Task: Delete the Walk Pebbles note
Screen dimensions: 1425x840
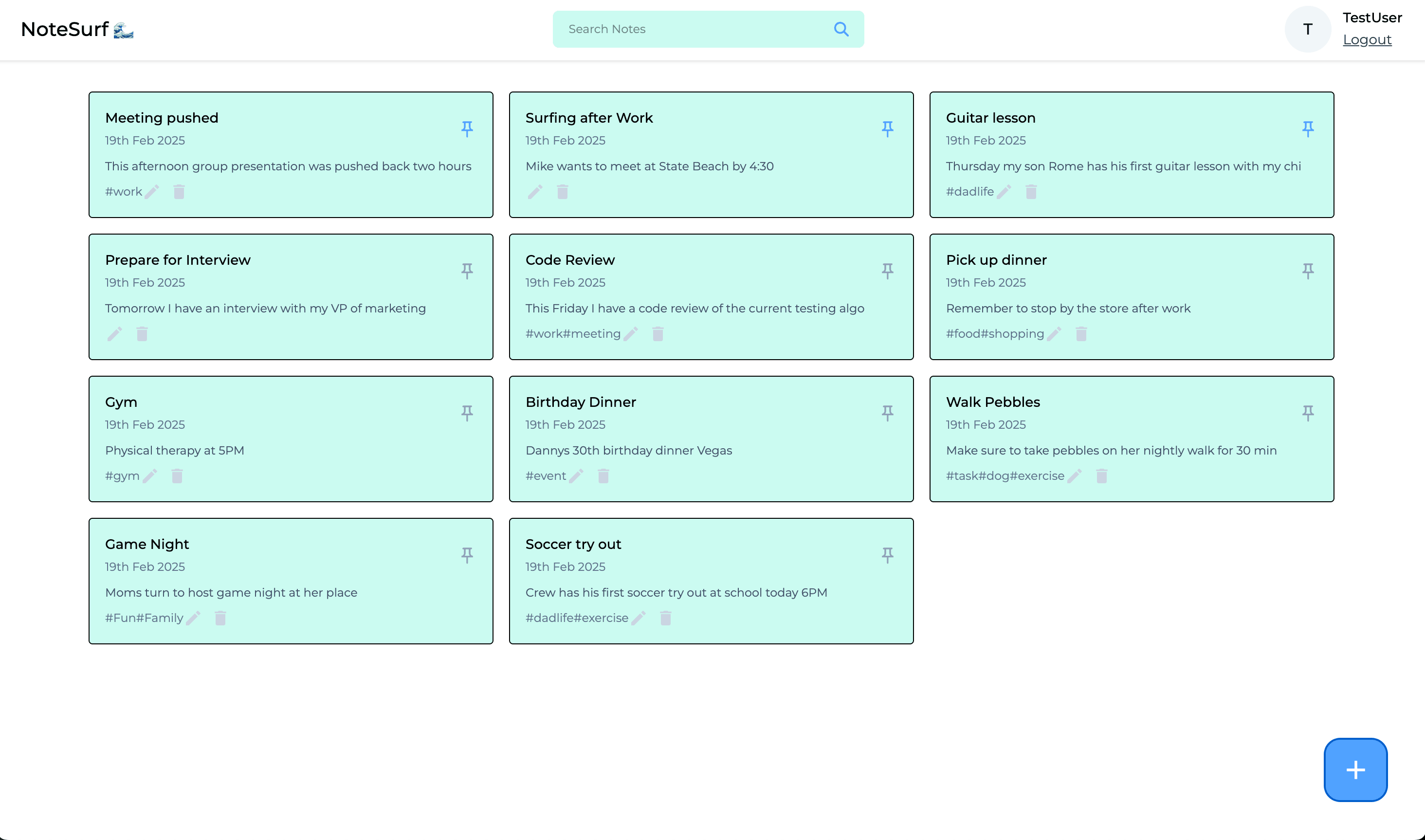Action: (1101, 476)
